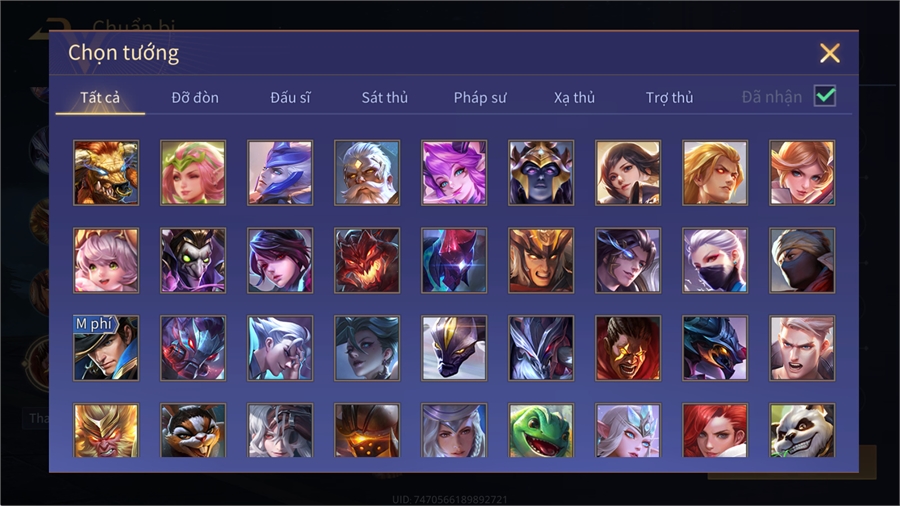Close the 'Chọn tướng' dialog

[829, 53]
